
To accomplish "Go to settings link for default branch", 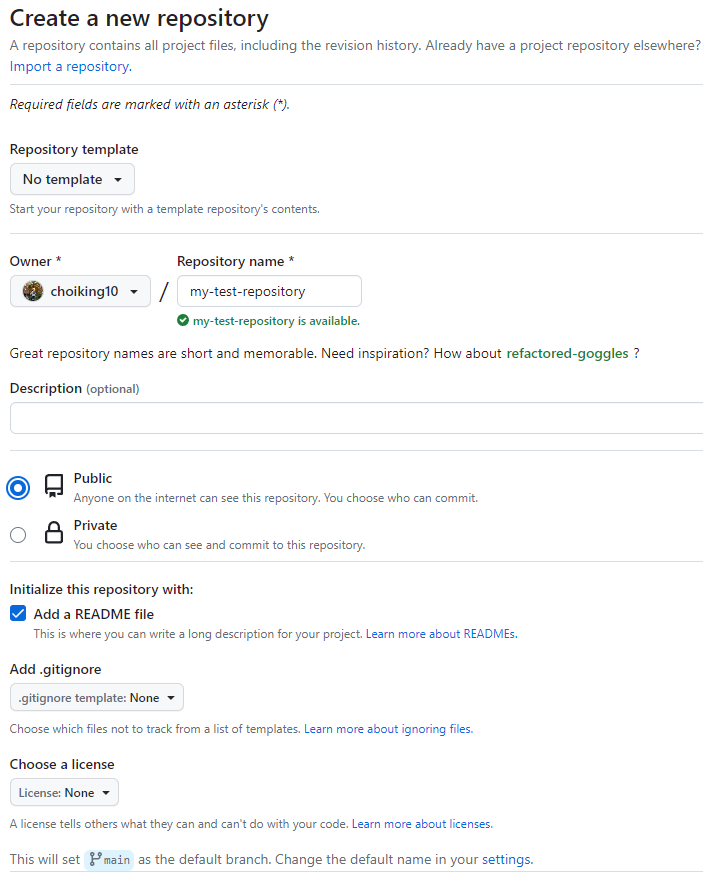I will (506, 859).
